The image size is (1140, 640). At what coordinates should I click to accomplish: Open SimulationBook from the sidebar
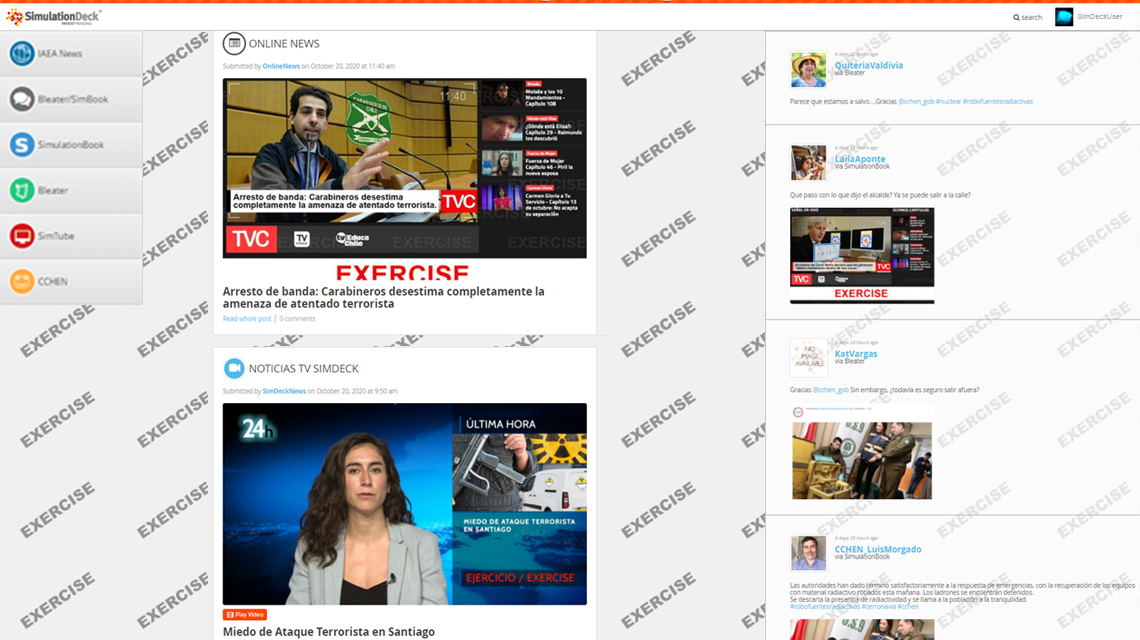click(22, 145)
